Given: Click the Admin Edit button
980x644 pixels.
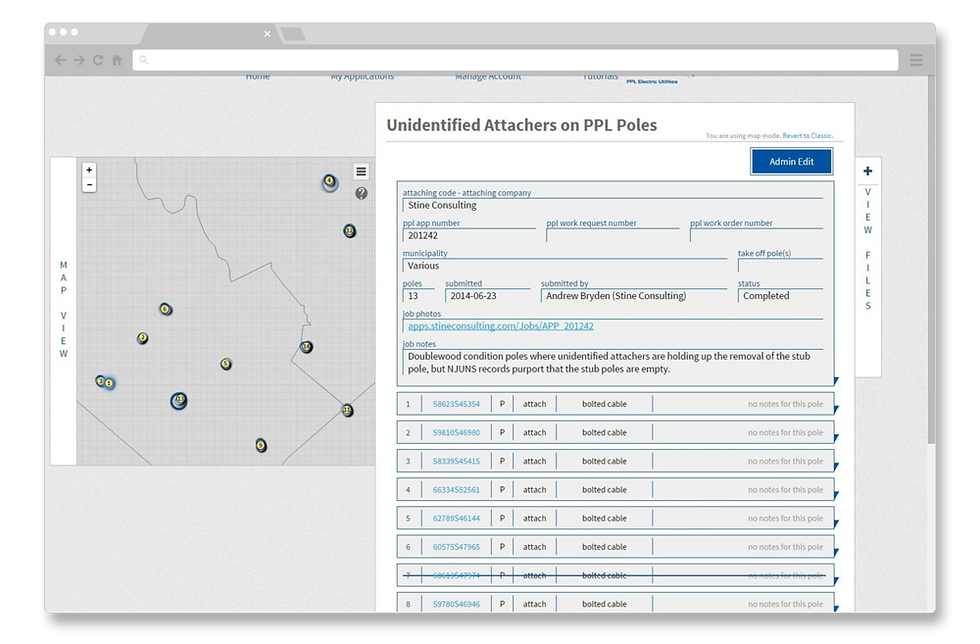Looking at the screenshot, I should (x=791, y=161).
